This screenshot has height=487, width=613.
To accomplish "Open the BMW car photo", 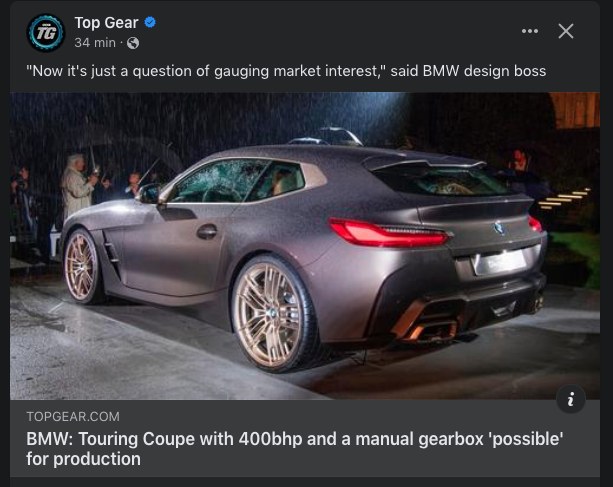I will coord(305,246).
